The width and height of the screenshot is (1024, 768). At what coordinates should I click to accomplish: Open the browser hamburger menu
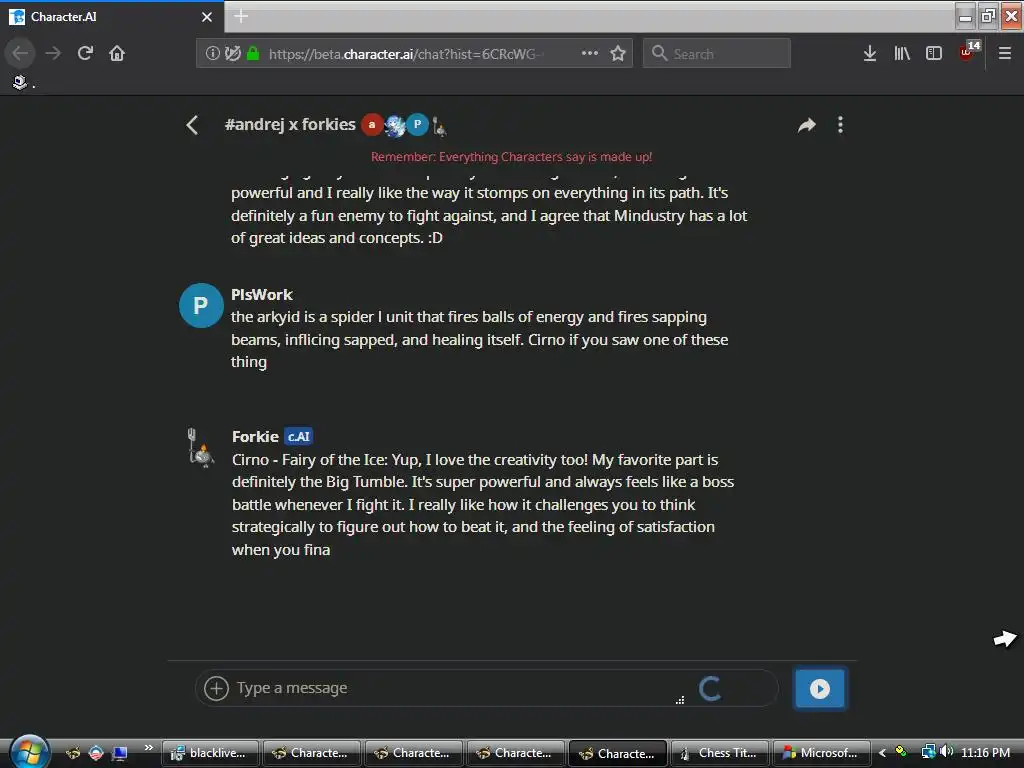click(x=1004, y=53)
